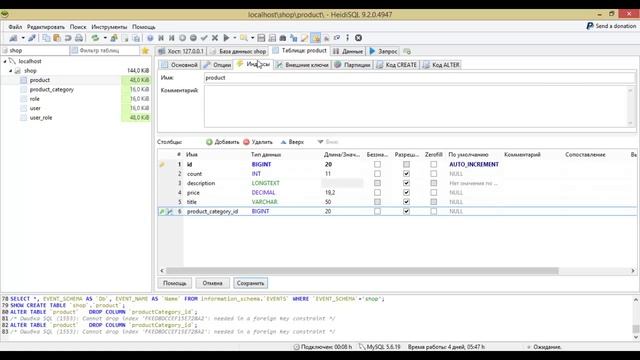640x360 pixels.
Task: Switch to the Код CREATE tab
Action: pos(397,65)
